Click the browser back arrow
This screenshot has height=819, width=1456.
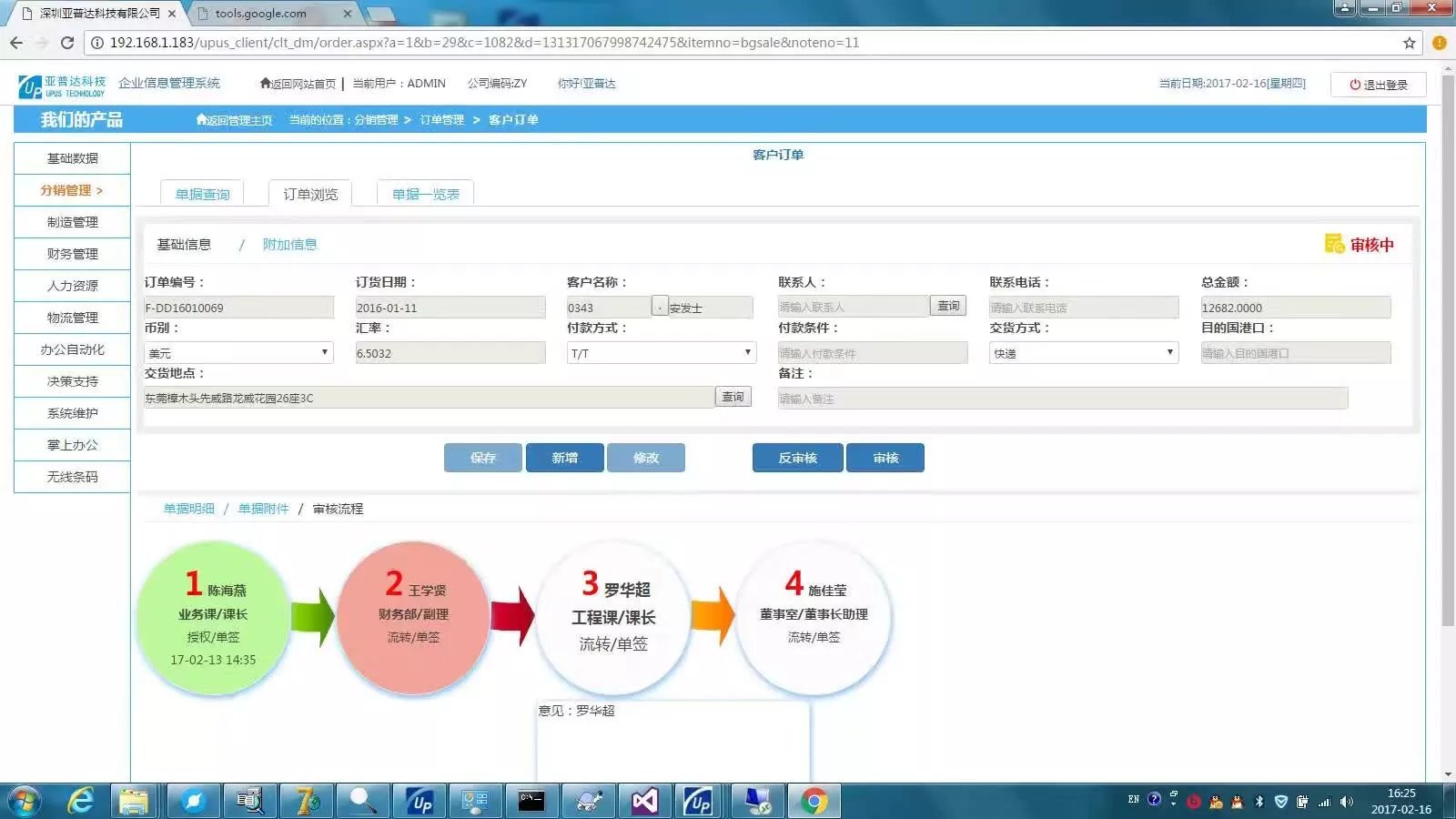click(x=16, y=43)
